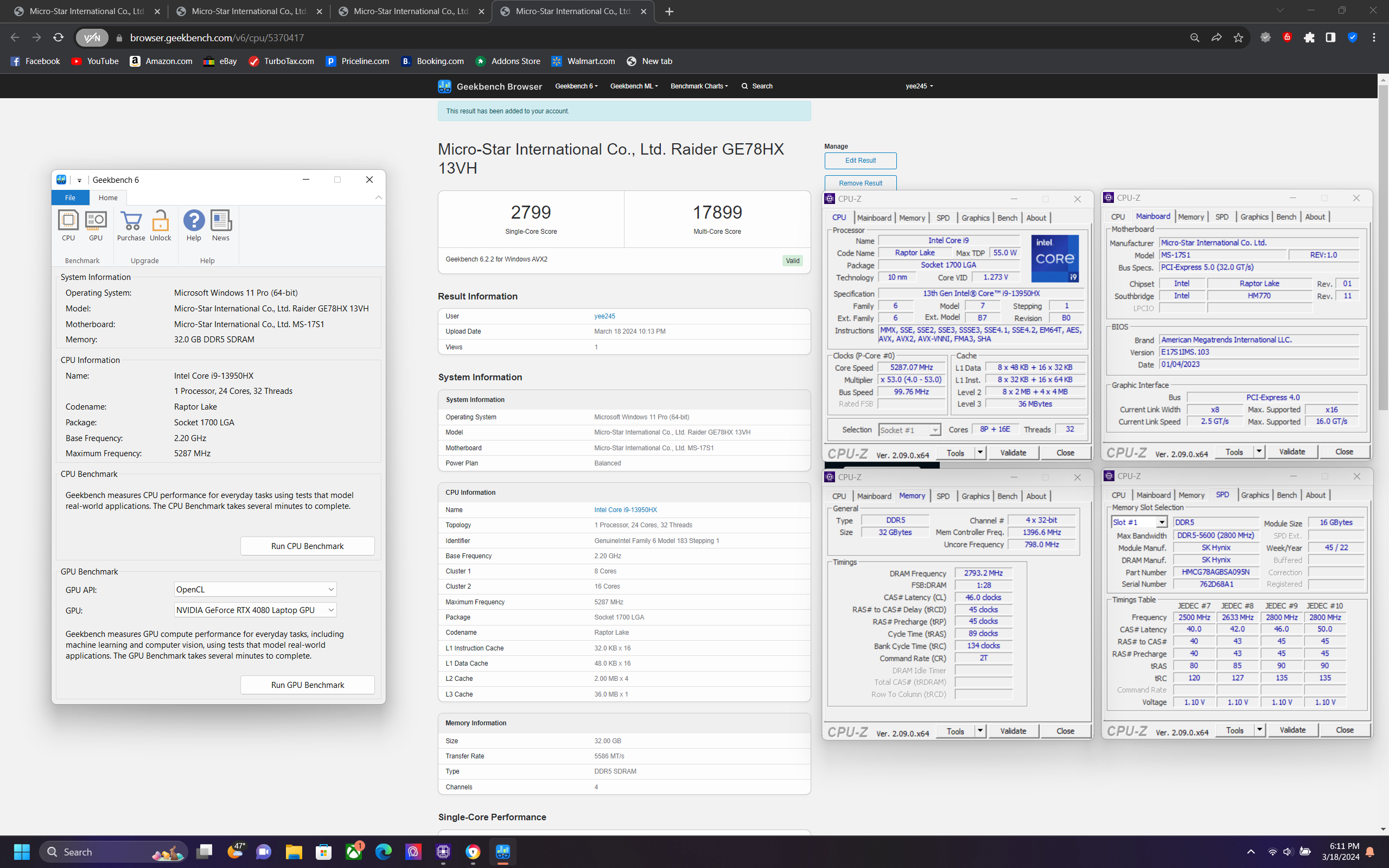1389x868 pixels.
Task: Open the Slot #1 dropdown in CPU-Z SPD
Action: [1139, 522]
